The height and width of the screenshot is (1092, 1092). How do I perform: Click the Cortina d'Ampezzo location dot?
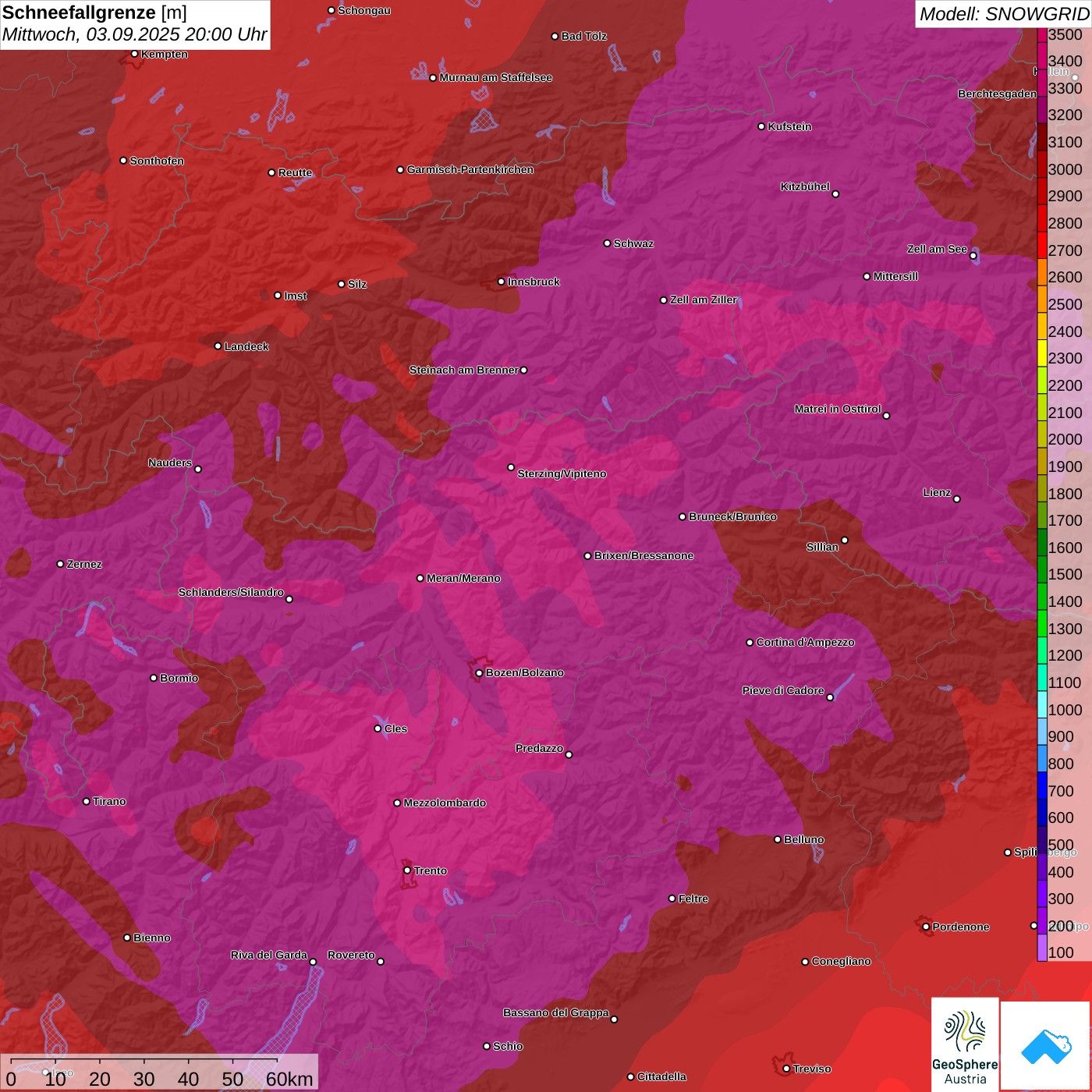click(750, 643)
